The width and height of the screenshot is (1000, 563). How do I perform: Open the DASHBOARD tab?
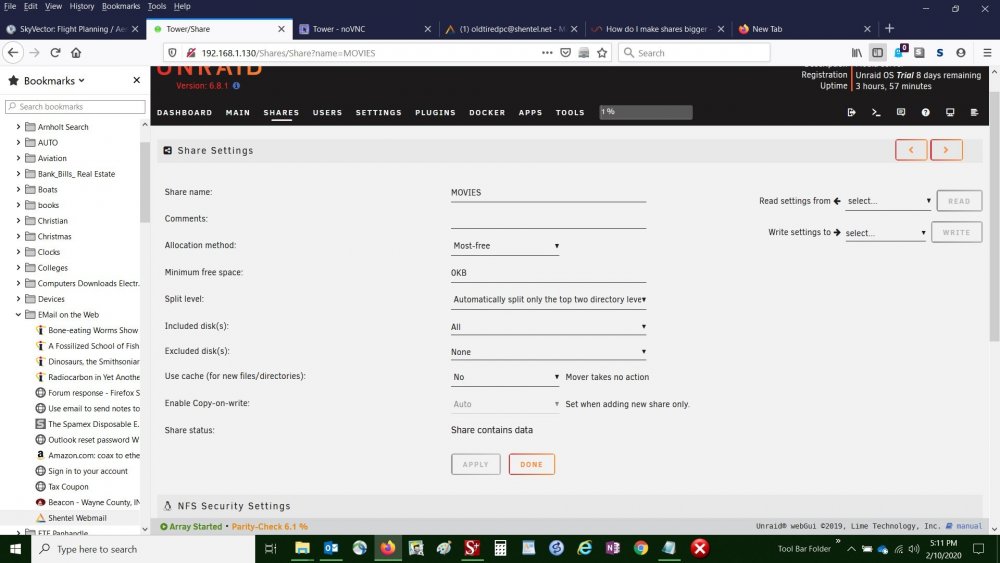pyautogui.click(x=184, y=112)
